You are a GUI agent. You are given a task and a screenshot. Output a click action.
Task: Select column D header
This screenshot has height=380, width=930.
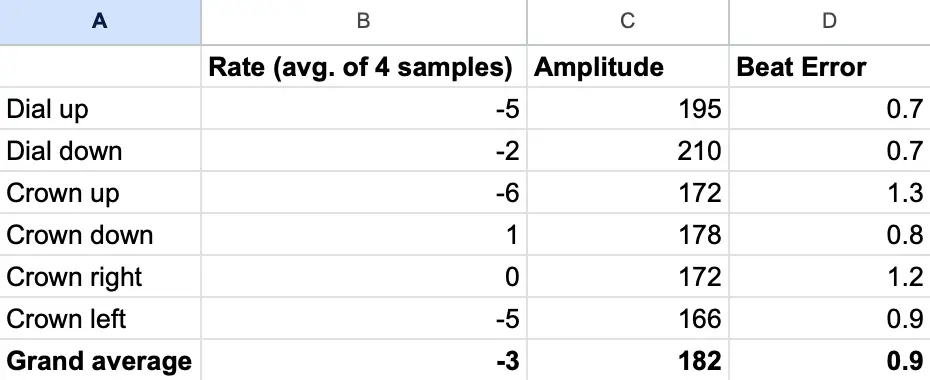(830, 22)
